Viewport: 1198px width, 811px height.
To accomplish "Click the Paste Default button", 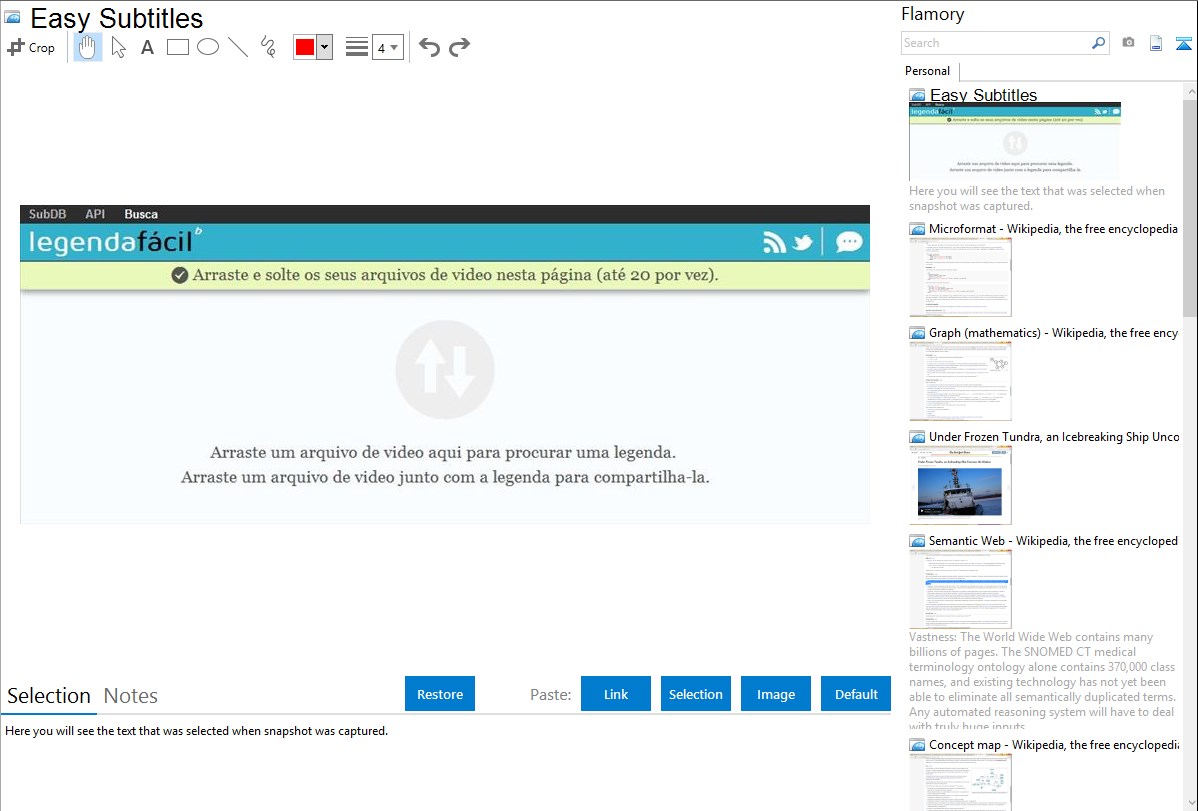I will [856, 694].
